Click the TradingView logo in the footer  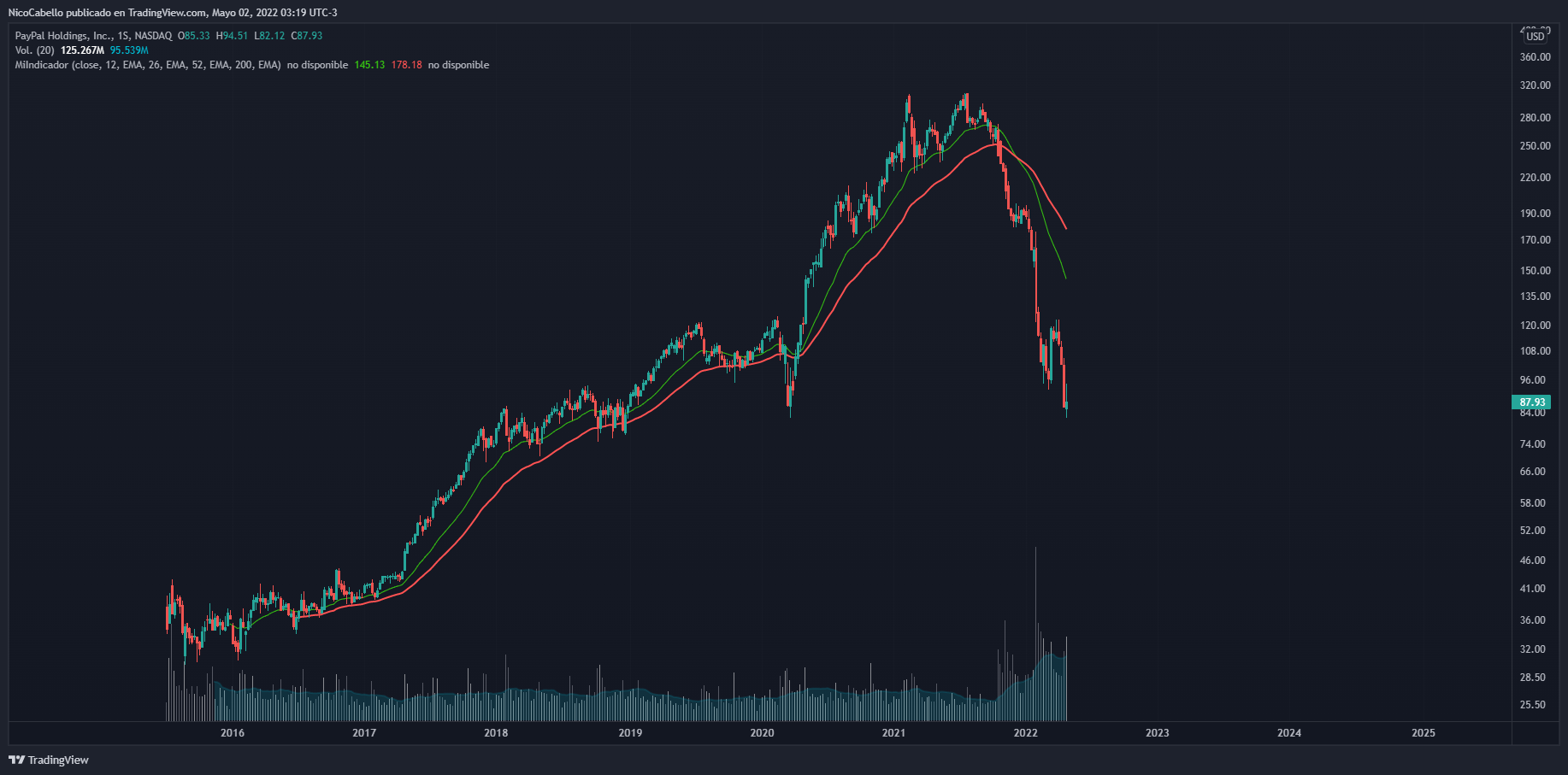click(x=49, y=760)
